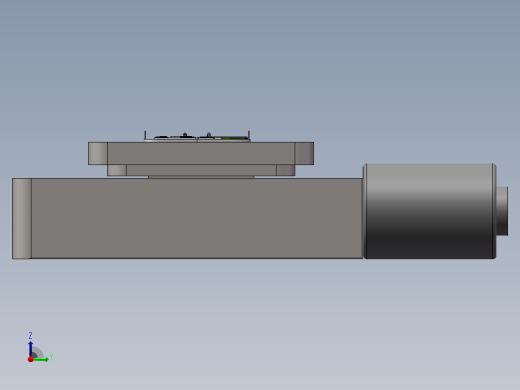The width and height of the screenshot is (520, 390).
Task: Select the small motor end cap stub
Action: [502, 211]
